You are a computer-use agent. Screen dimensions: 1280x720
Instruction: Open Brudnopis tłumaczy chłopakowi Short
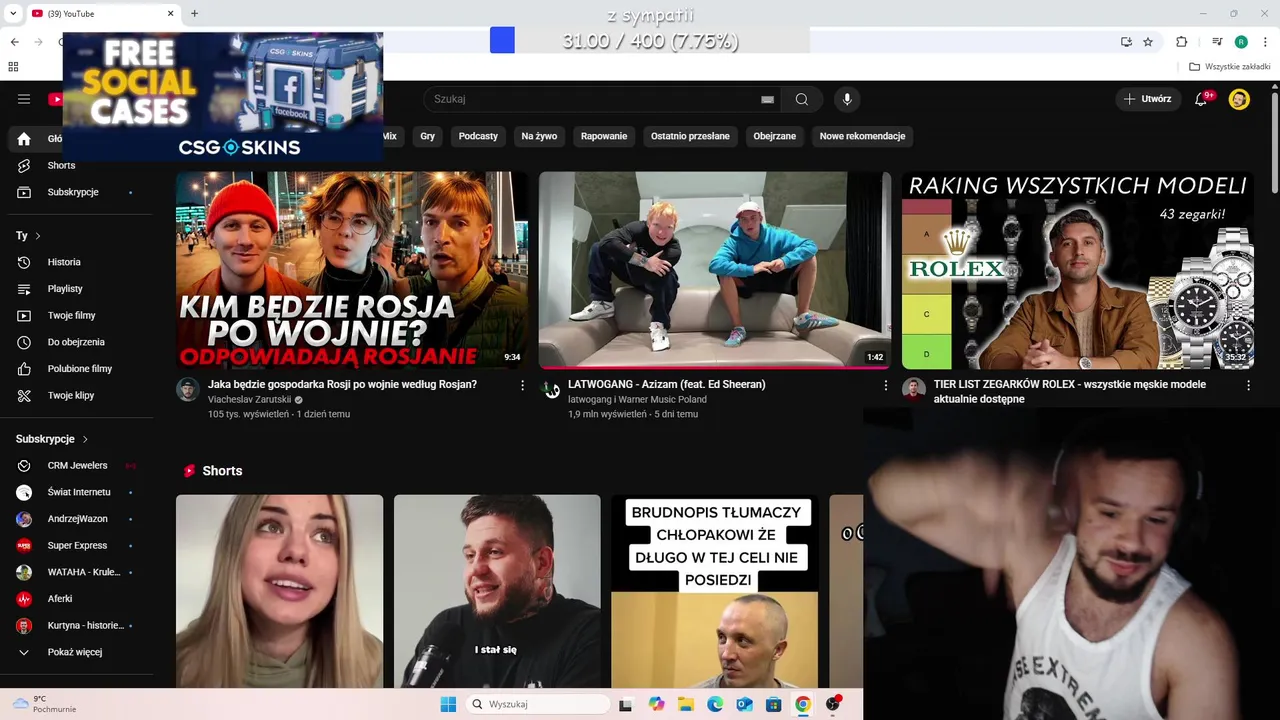click(714, 591)
